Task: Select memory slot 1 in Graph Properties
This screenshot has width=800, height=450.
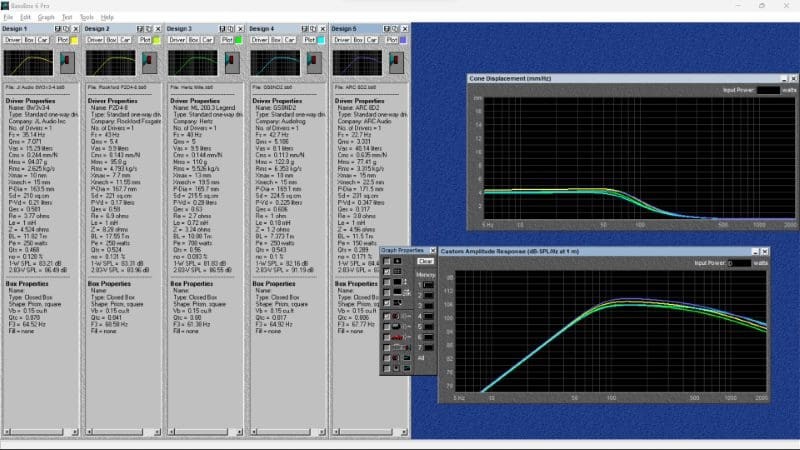Action: tap(429, 285)
